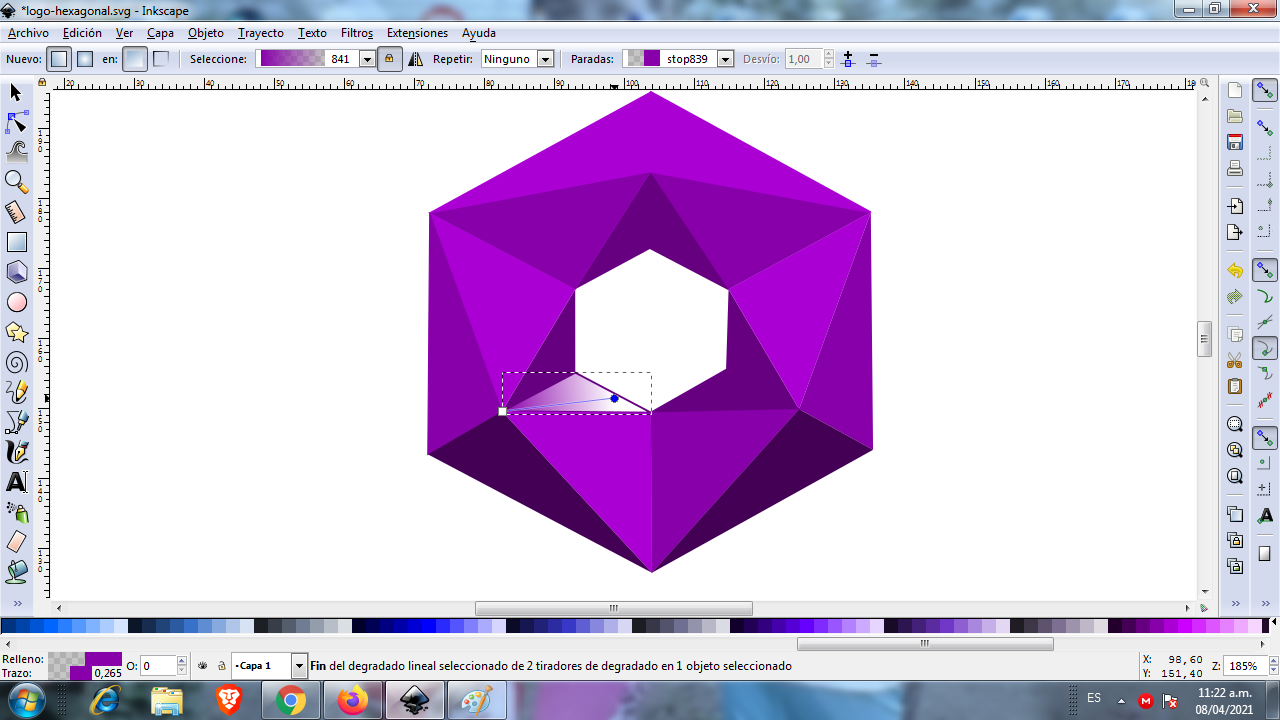Click the Paste clipboard icon

1235,386
